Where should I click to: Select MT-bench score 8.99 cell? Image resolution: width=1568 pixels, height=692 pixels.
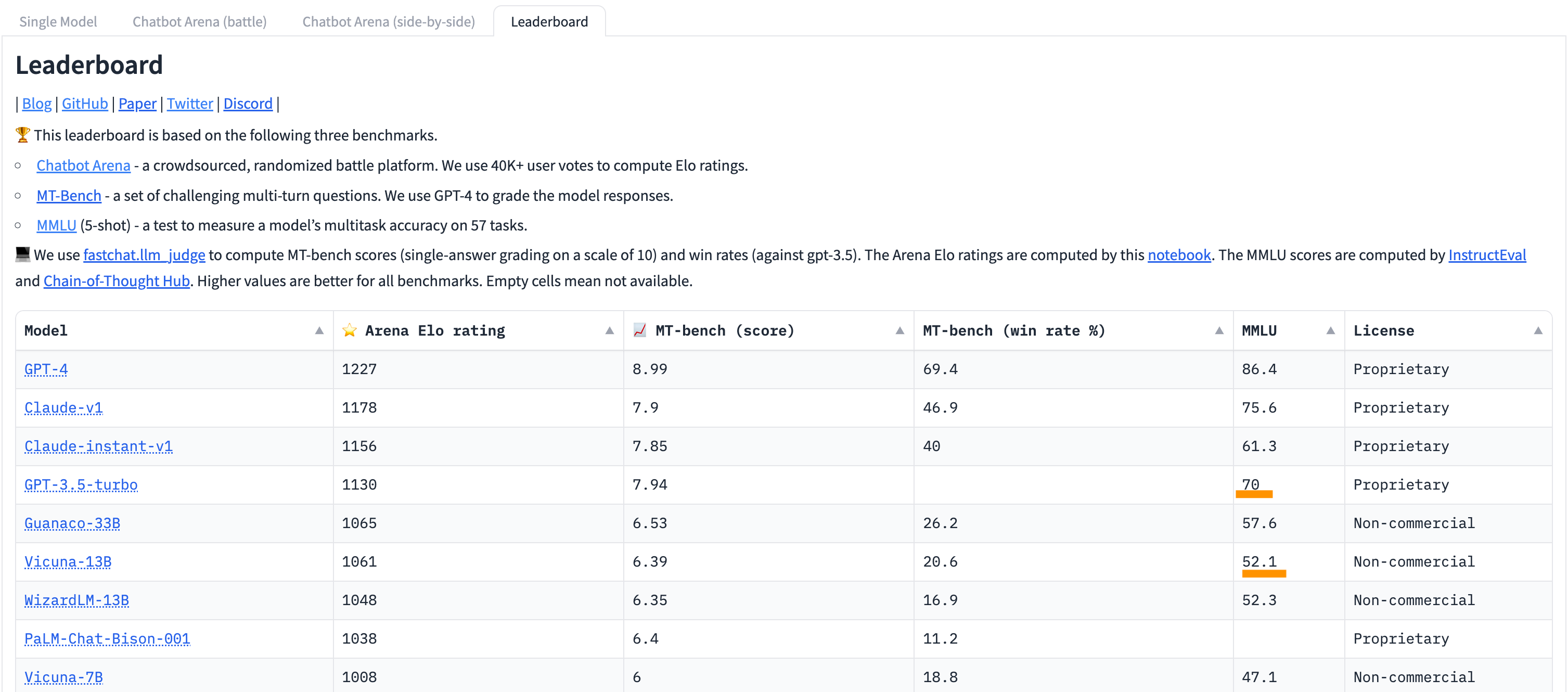coord(768,369)
